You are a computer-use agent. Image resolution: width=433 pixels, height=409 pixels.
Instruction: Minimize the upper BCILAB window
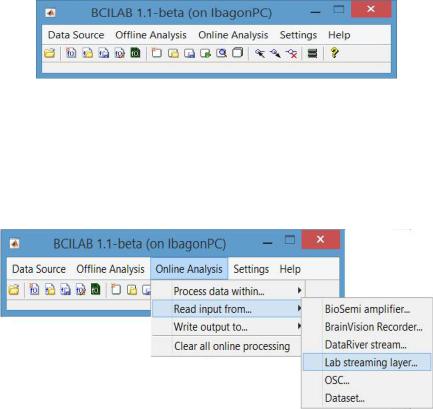pos(315,12)
